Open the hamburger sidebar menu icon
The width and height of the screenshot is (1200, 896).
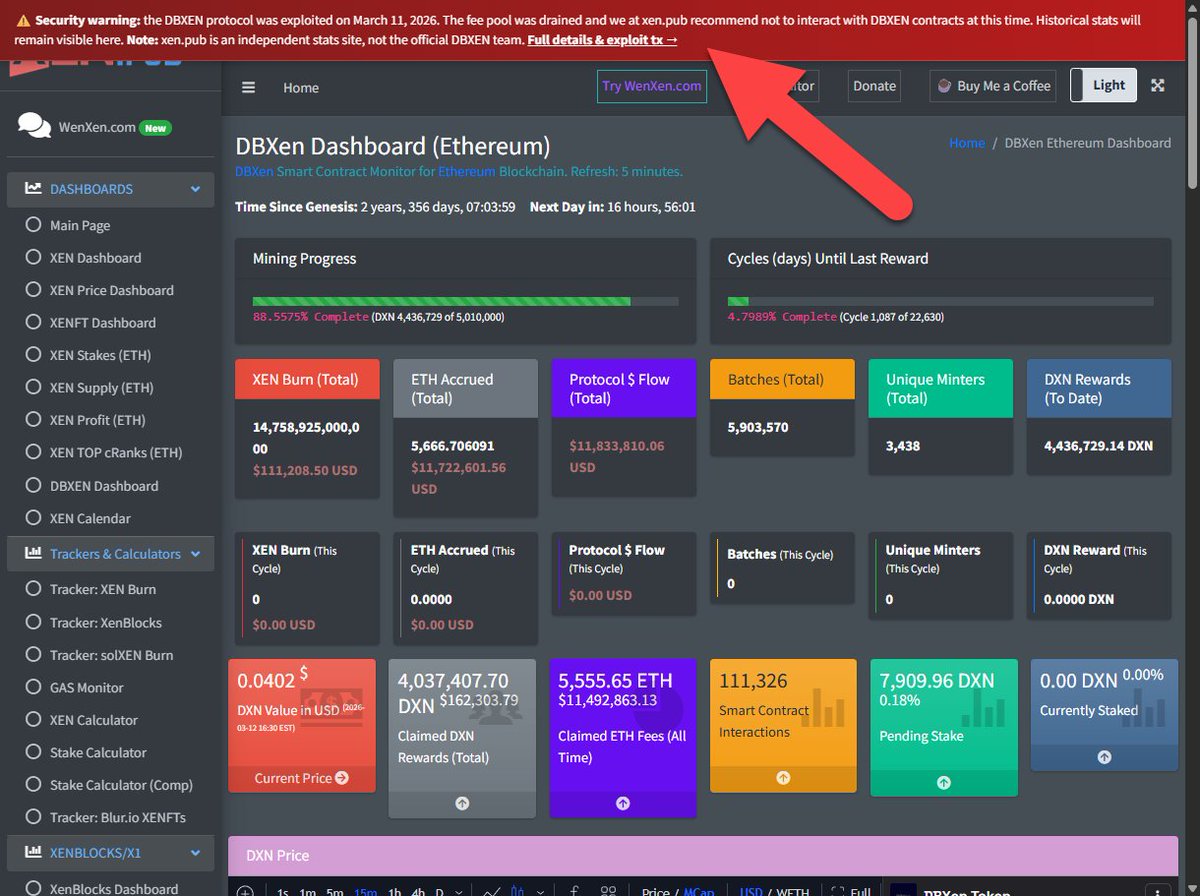[248, 87]
